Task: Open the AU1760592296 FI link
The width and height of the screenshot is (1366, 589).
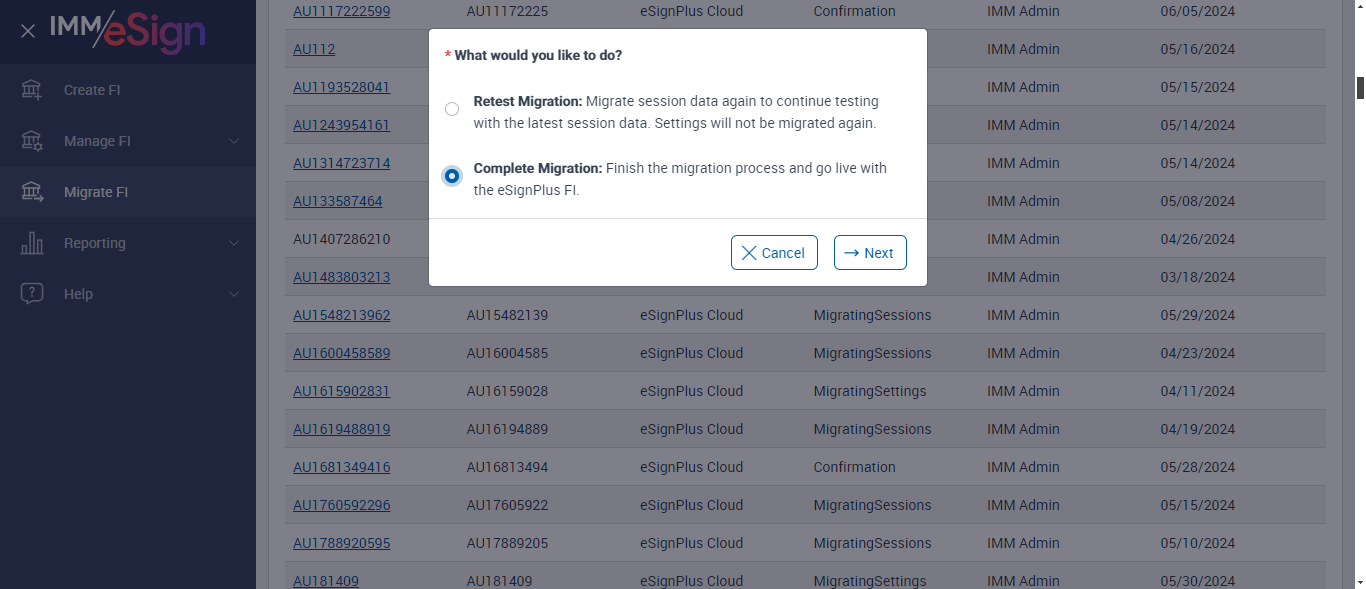Action: coord(341,505)
